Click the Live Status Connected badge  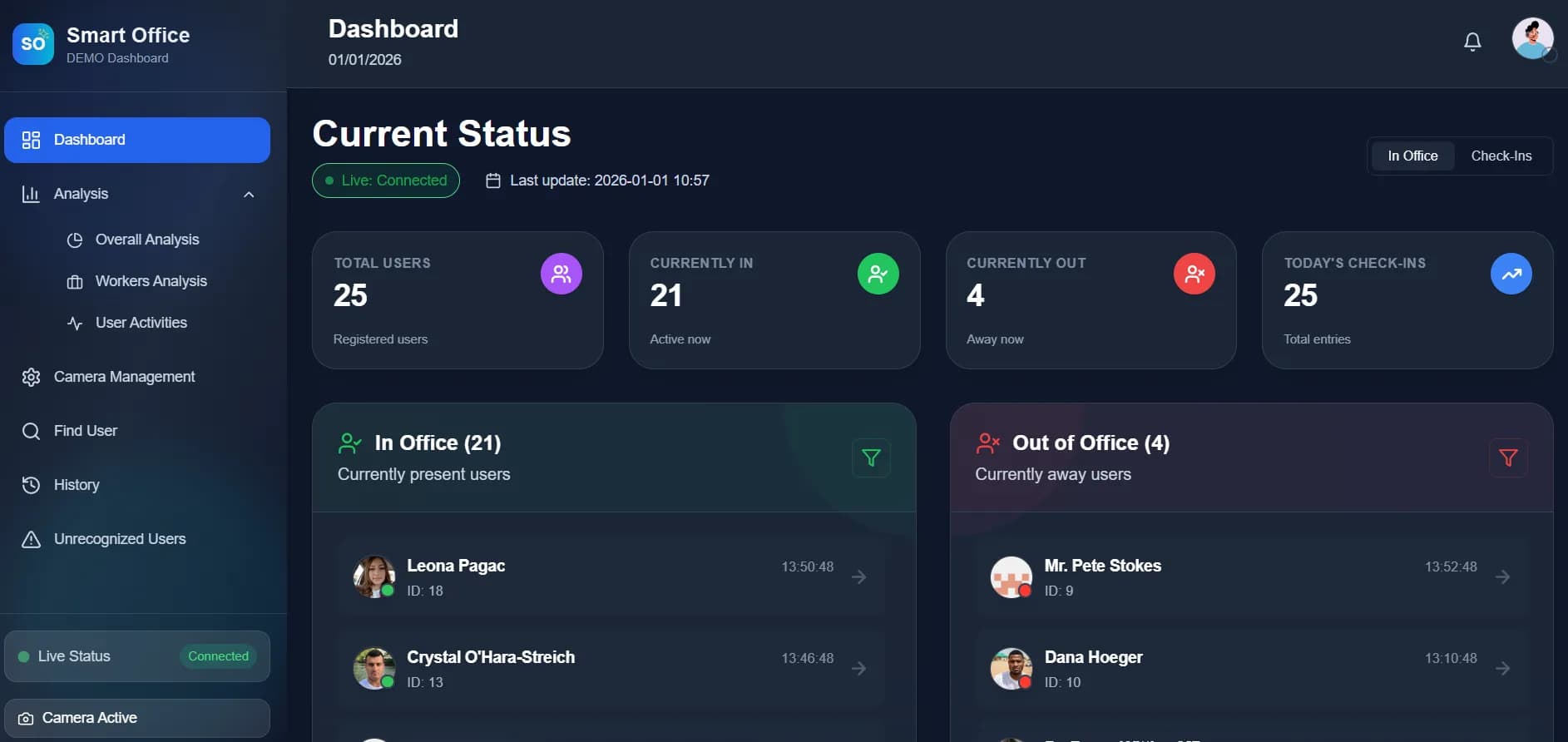[x=218, y=656]
